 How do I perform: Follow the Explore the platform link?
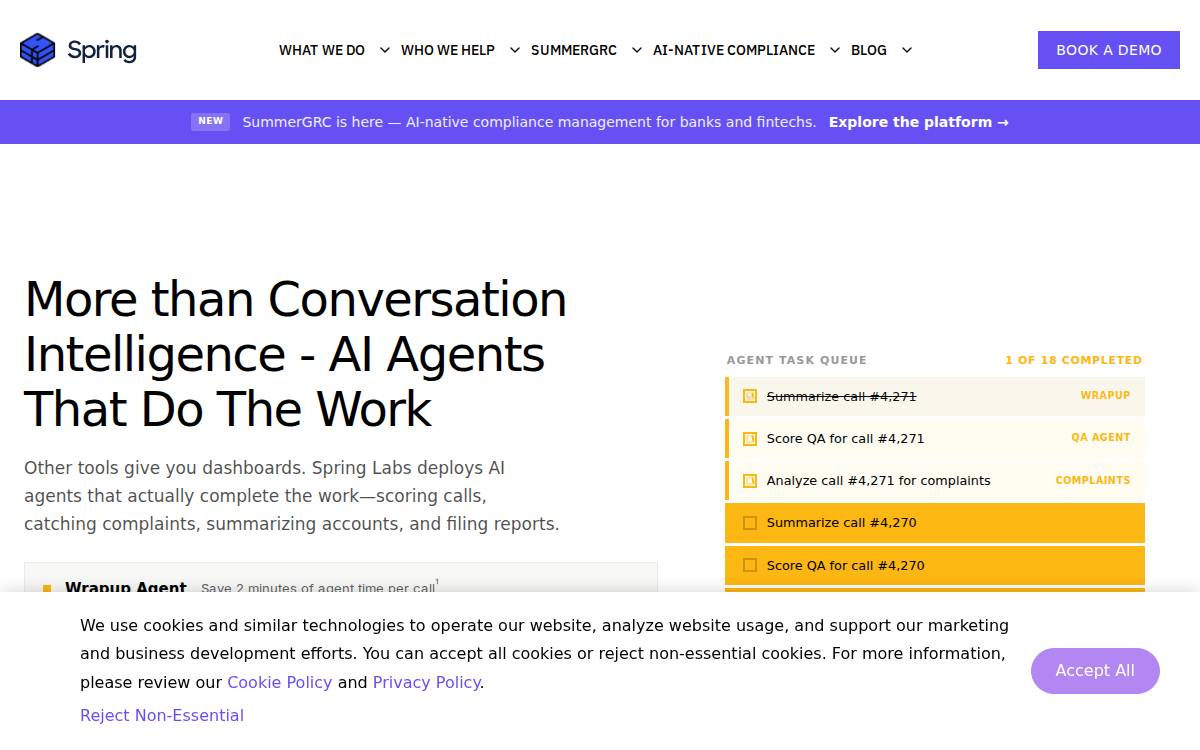918,122
